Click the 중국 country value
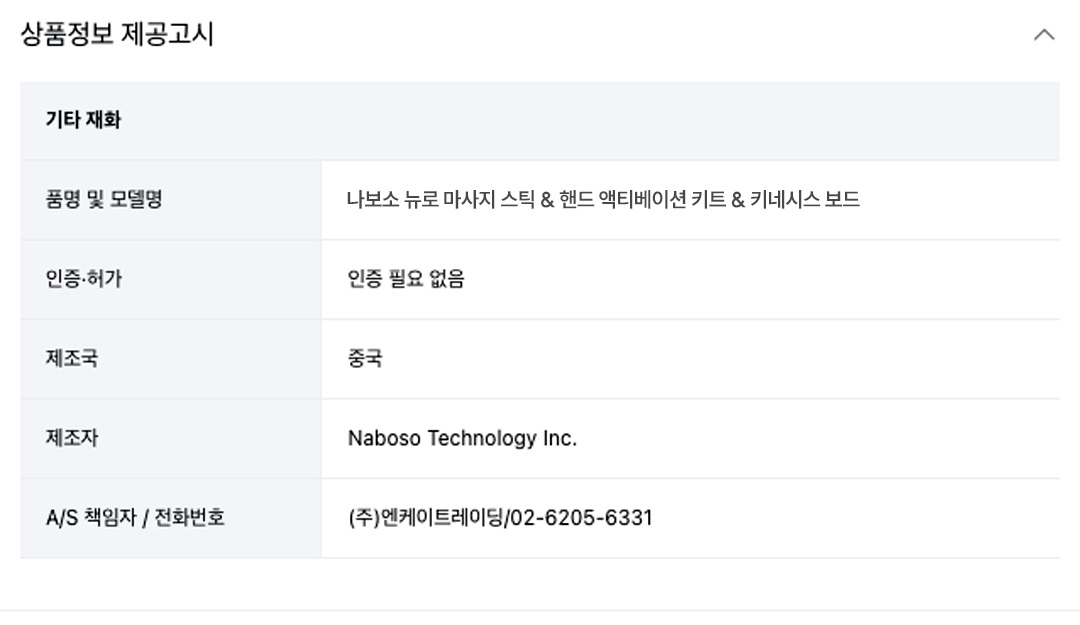1080x625 pixels. (x=365, y=358)
